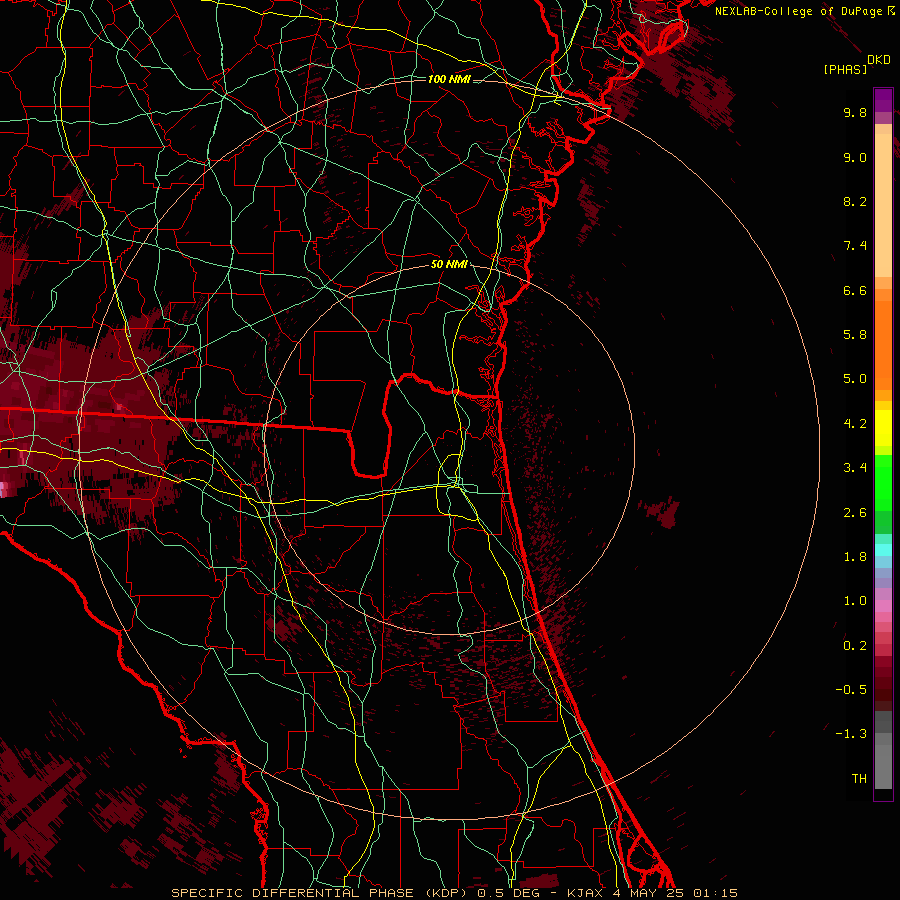Click the cyan band of the color bar
The image size is (900, 900).
click(x=883, y=550)
